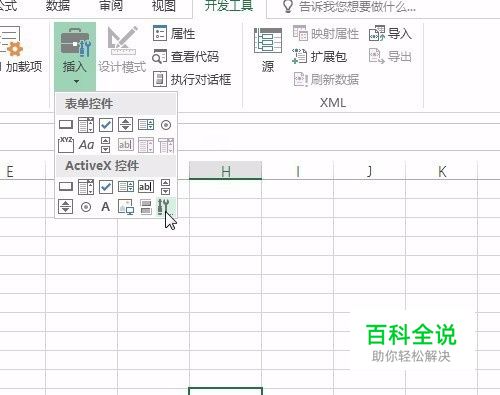Click XML Map Properties

326,33
